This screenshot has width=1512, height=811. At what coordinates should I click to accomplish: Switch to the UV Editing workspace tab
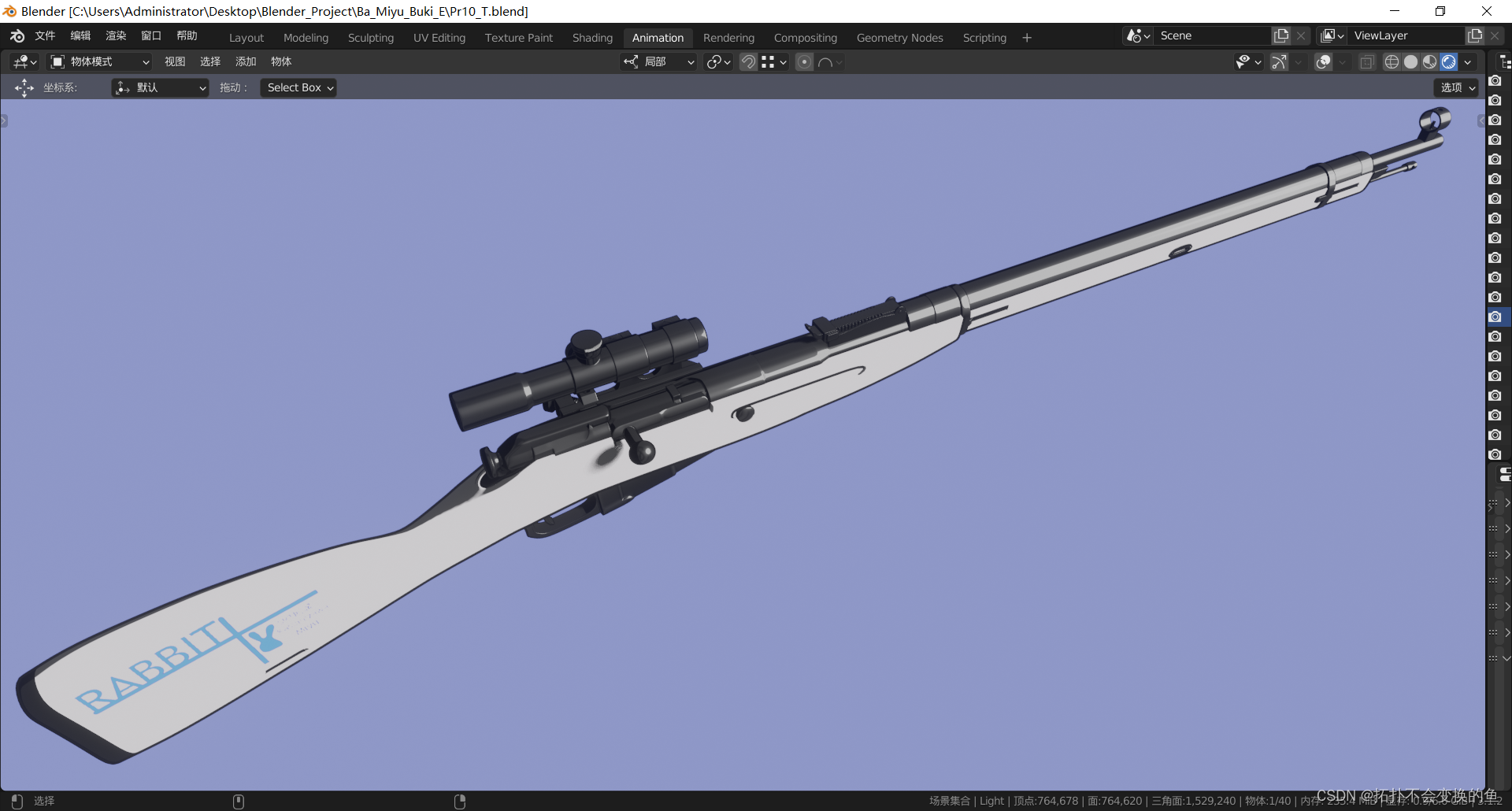pos(439,38)
